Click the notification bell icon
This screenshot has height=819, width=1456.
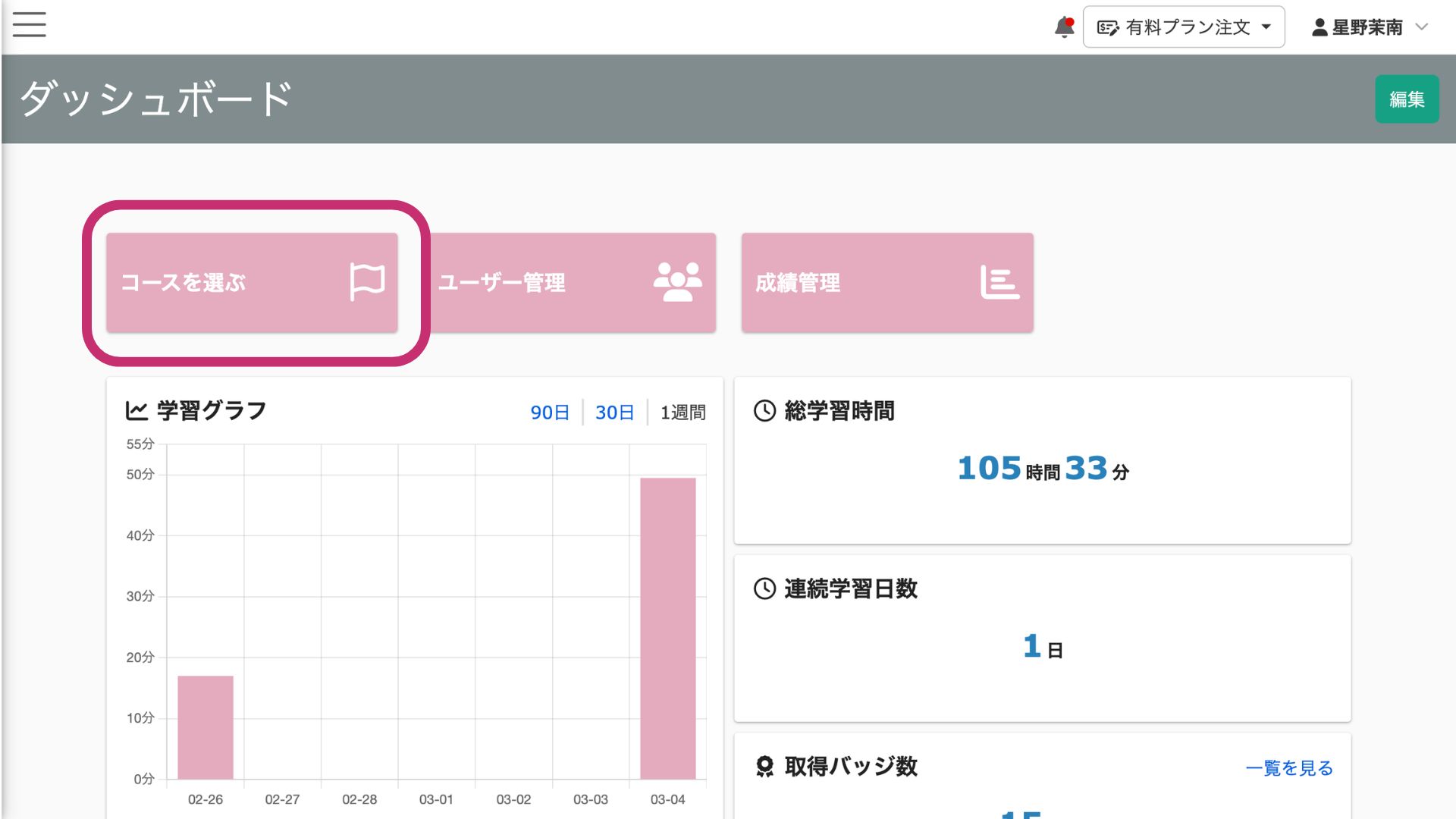coord(1064,27)
